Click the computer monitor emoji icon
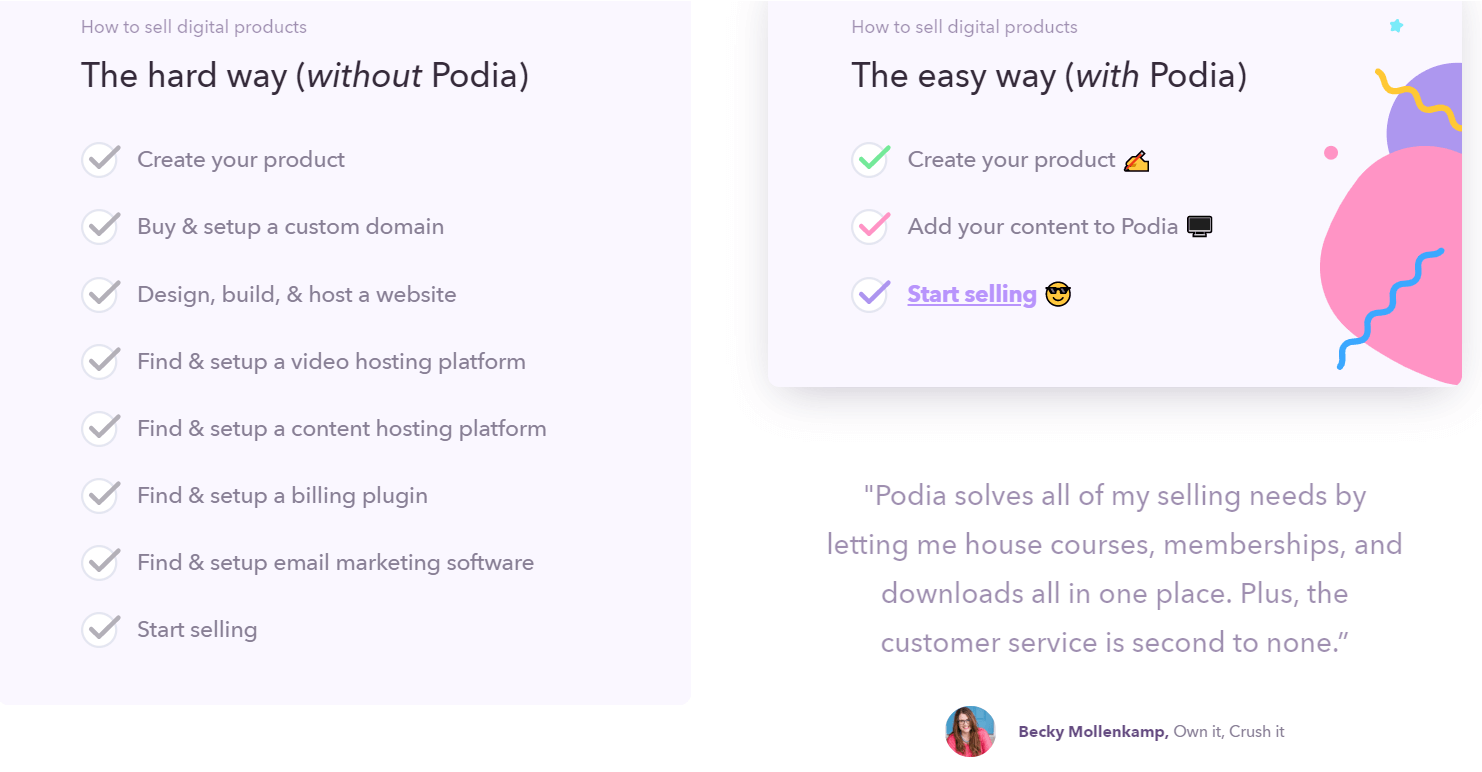The image size is (1482, 772). 1199,227
